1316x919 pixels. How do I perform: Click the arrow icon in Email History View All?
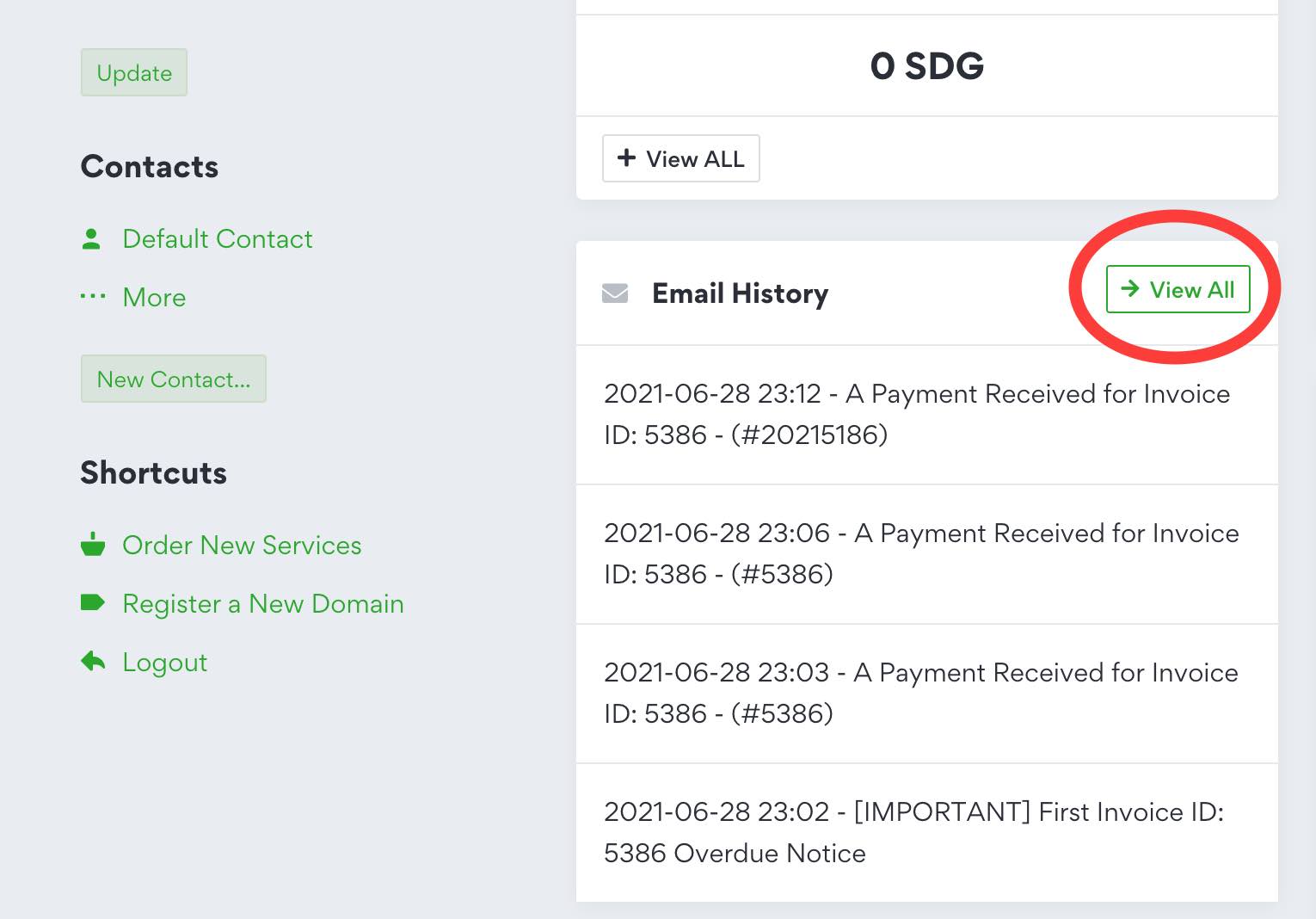(1130, 289)
